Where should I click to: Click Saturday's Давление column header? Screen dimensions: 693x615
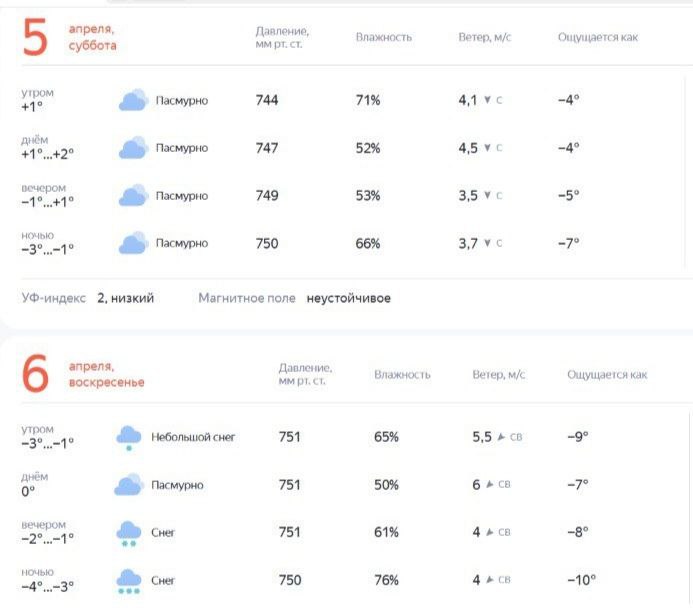pyautogui.click(x=282, y=38)
